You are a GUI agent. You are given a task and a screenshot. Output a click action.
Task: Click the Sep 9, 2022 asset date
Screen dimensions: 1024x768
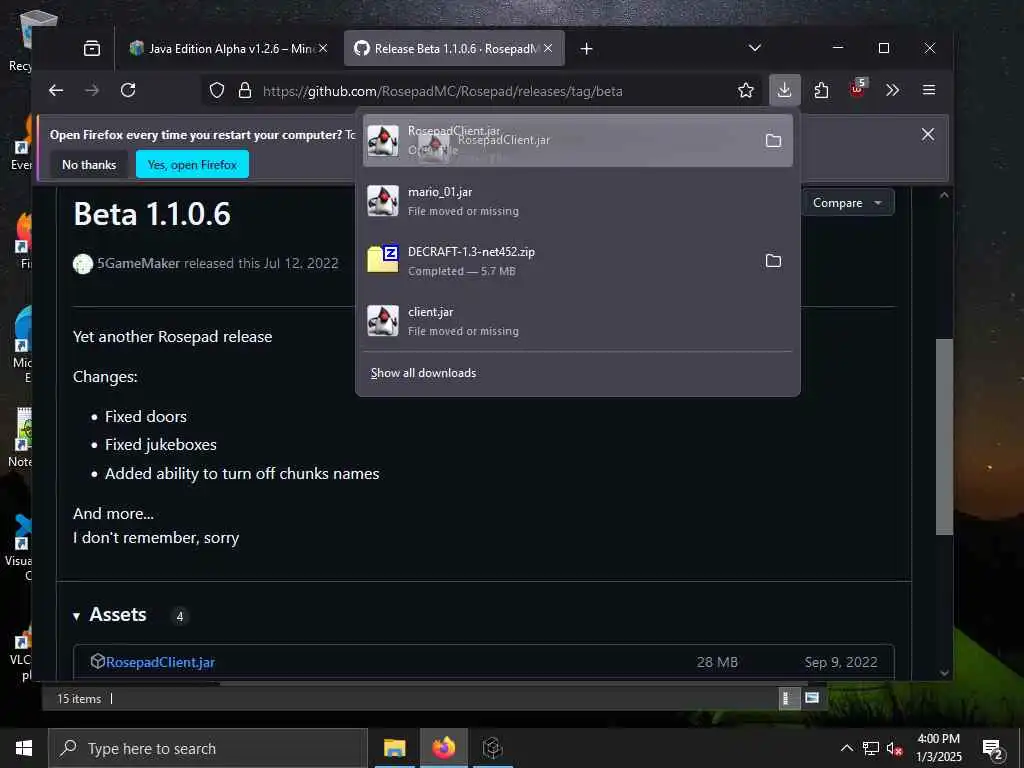(x=841, y=662)
